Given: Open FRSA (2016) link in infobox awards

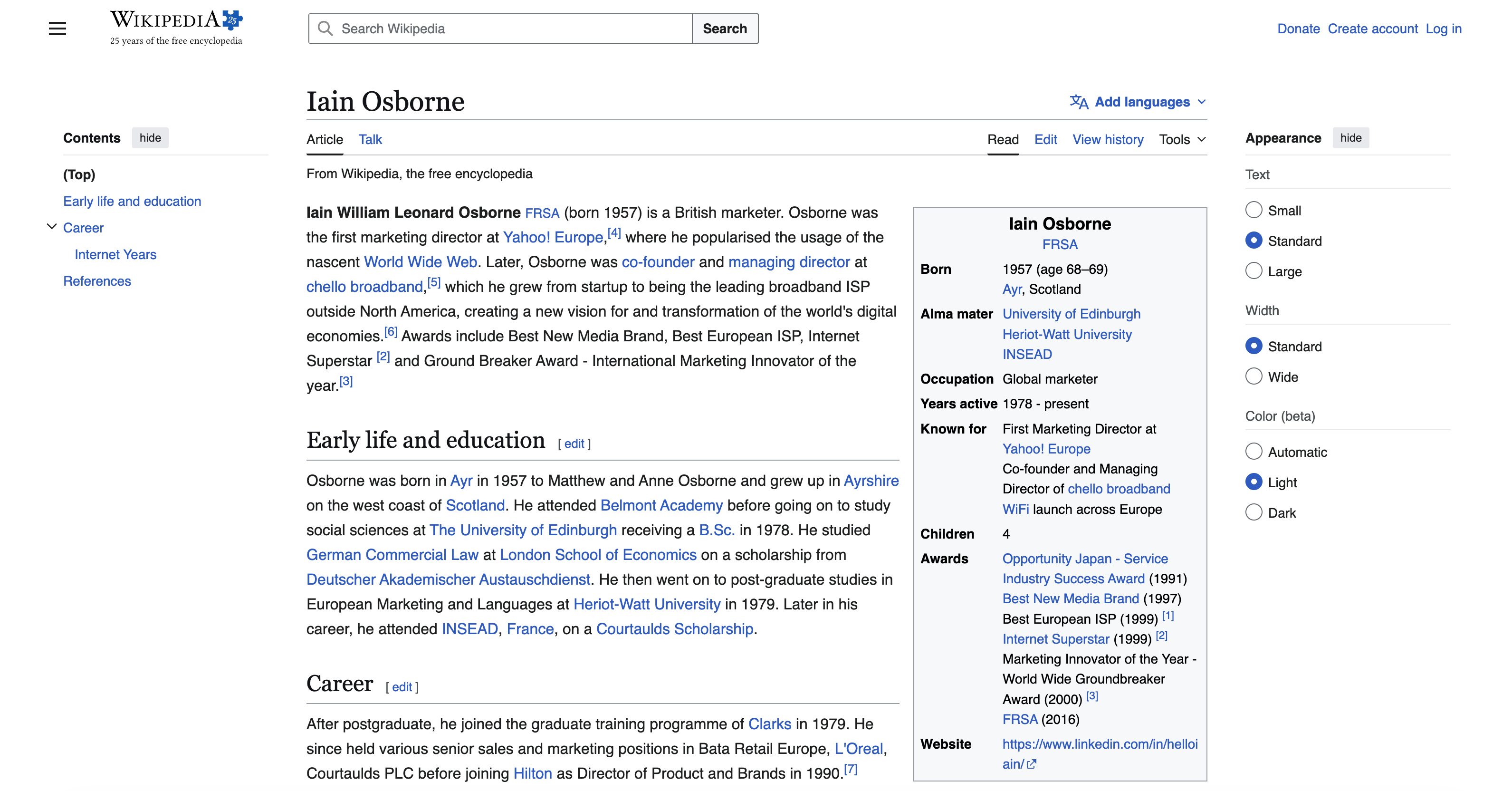Looking at the screenshot, I should coord(1020,719).
